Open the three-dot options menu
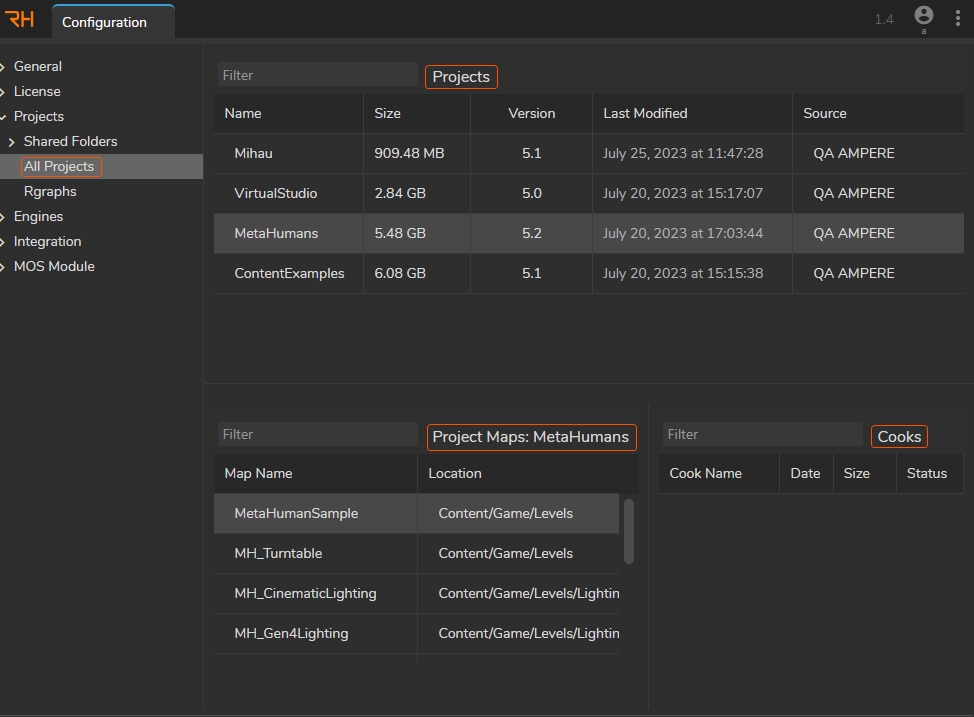Image resolution: width=974 pixels, height=717 pixels. pyautogui.click(x=957, y=19)
